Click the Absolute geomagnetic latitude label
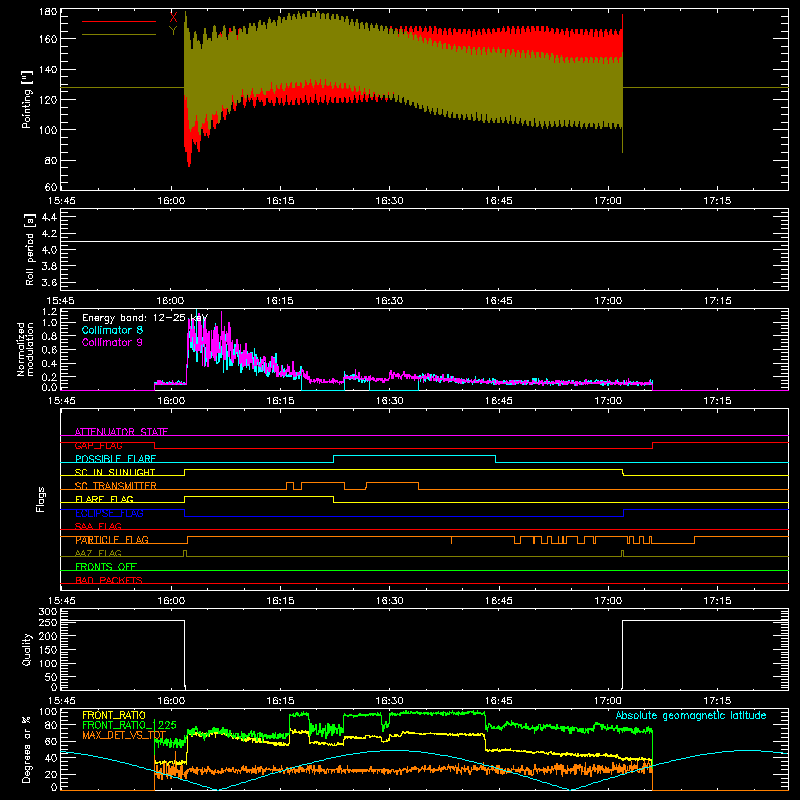This screenshot has height=800, width=800. (691, 715)
